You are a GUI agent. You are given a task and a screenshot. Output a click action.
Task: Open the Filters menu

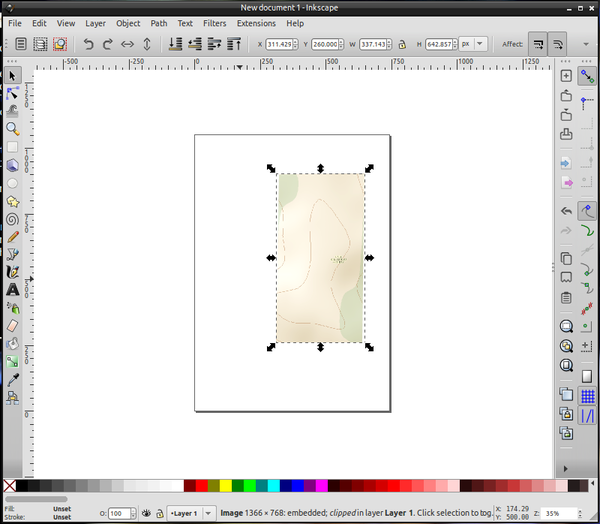coord(214,23)
